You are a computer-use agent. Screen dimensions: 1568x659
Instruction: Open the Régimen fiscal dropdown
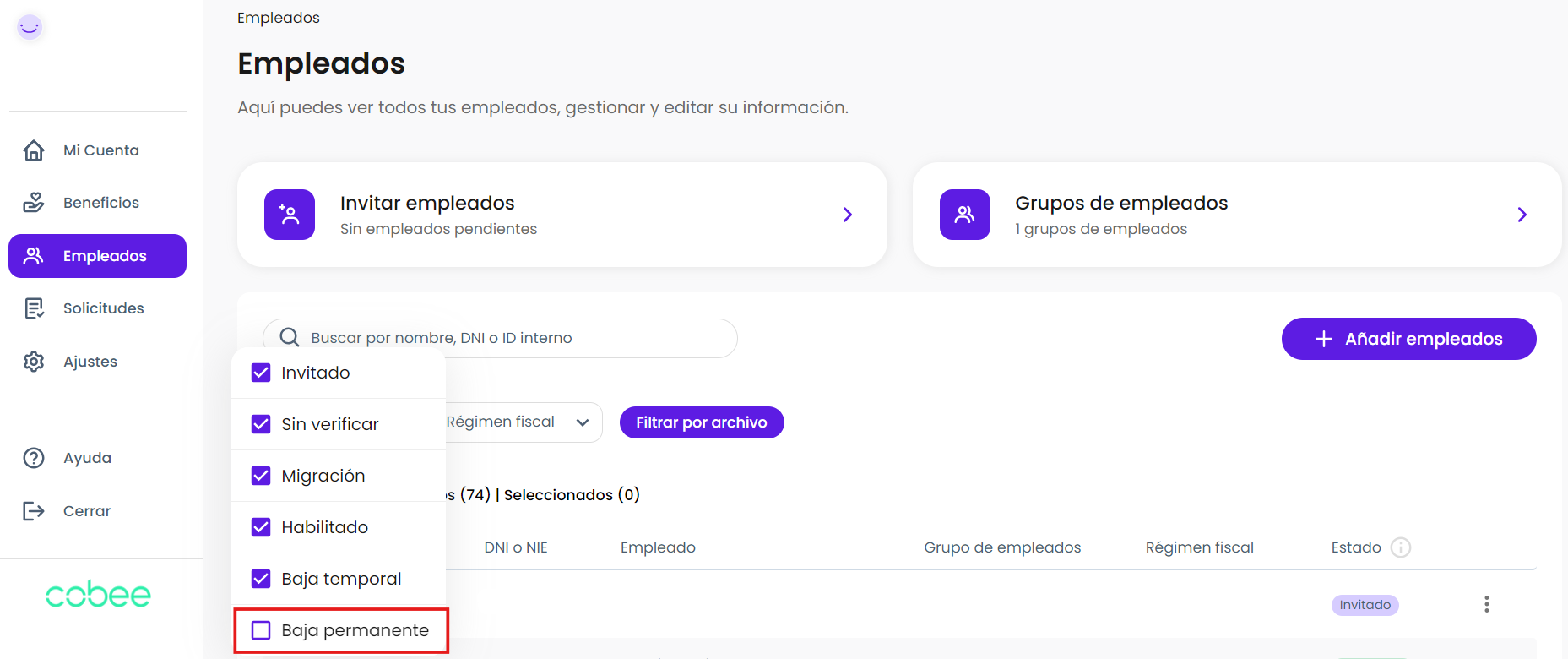524,422
